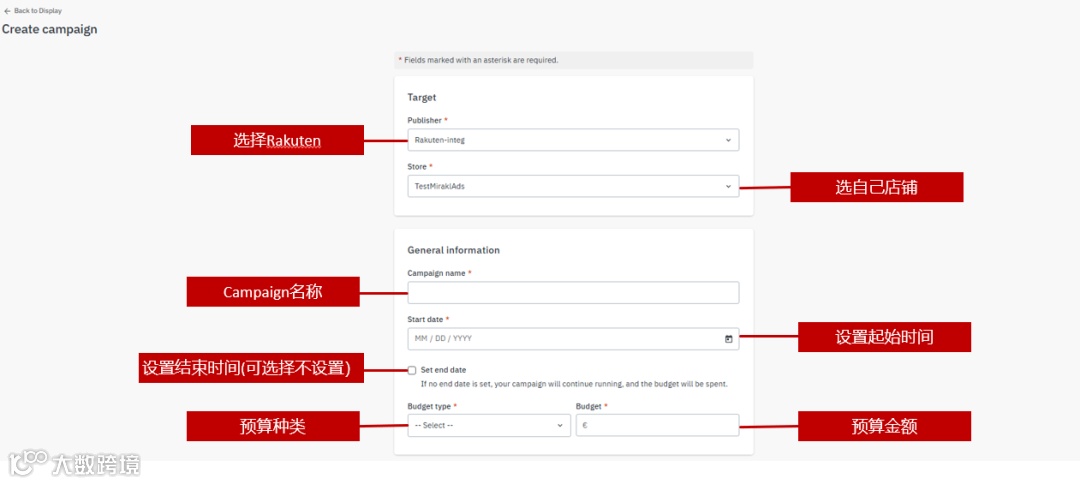Viewport: 1080px width, 484px height.
Task: Focus the Campaign name input field
Action: pos(573,293)
